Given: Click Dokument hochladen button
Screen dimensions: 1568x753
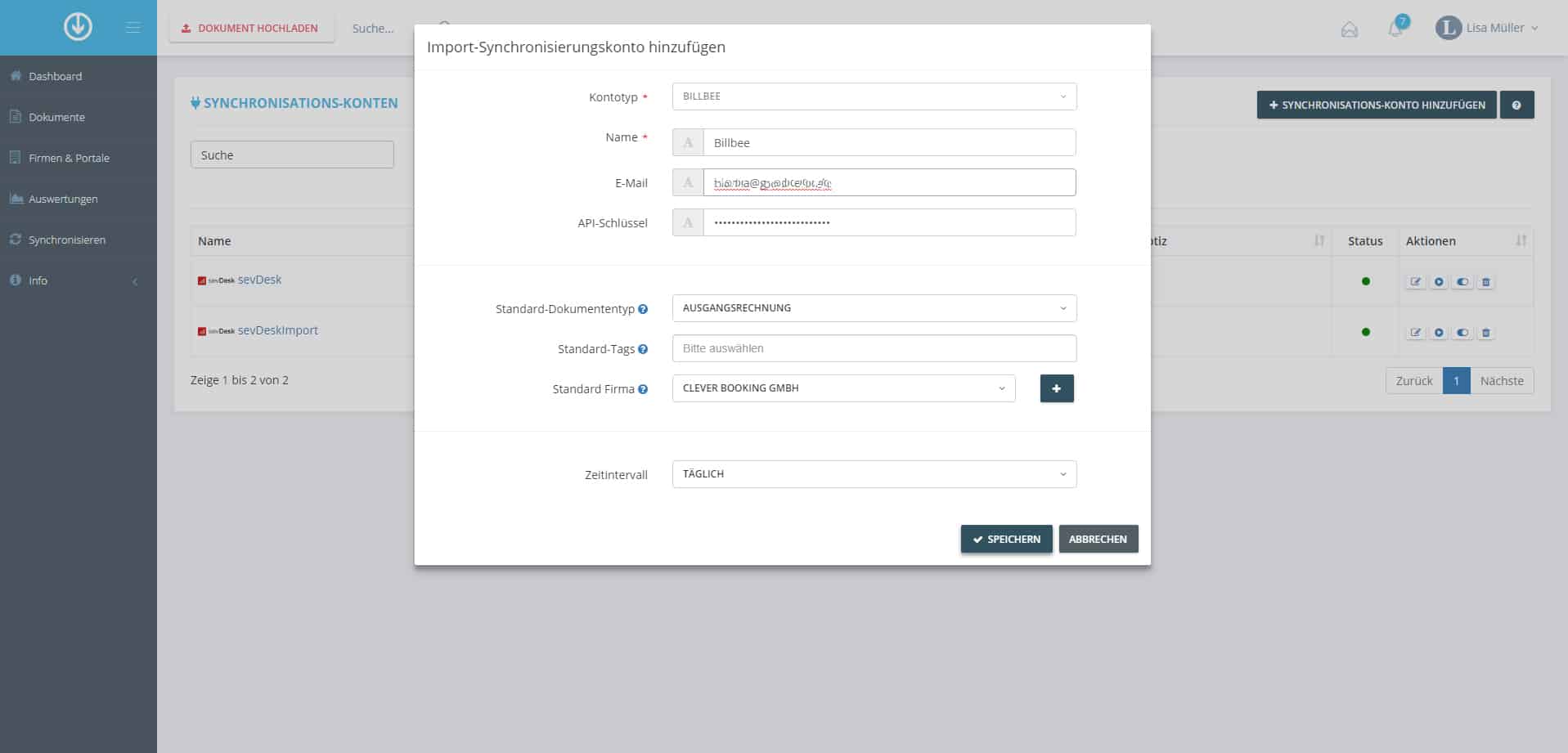Looking at the screenshot, I should pyautogui.click(x=251, y=28).
